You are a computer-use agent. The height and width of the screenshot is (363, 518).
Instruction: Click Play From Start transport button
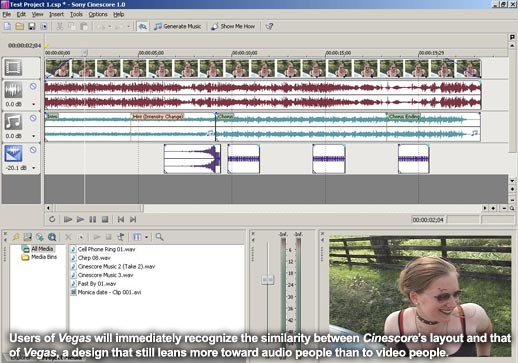click(x=68, y=219)
